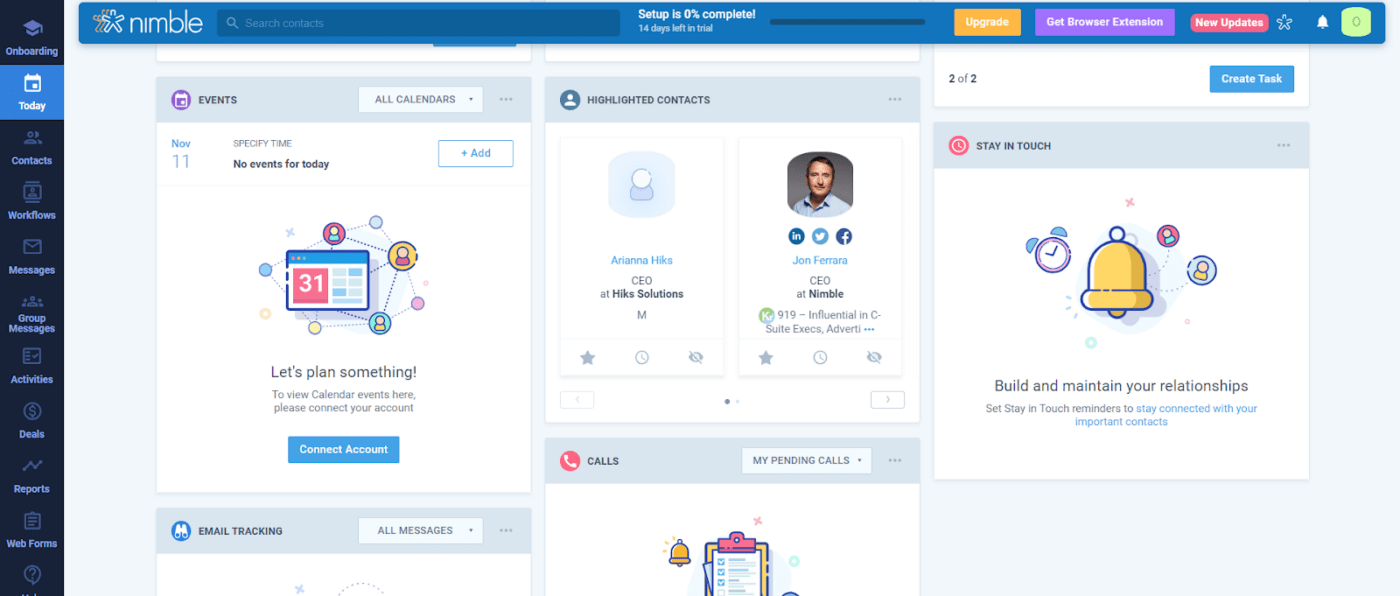1400x596 pixels.
Task: Select Today in the sidebar
Action: 32,93
